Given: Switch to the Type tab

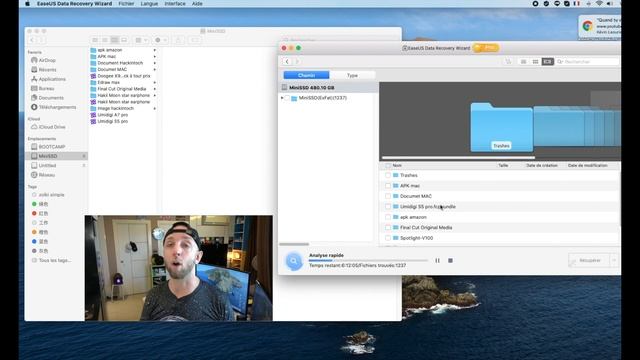Looking at the screenshot, I should click(x=352, y=75).
